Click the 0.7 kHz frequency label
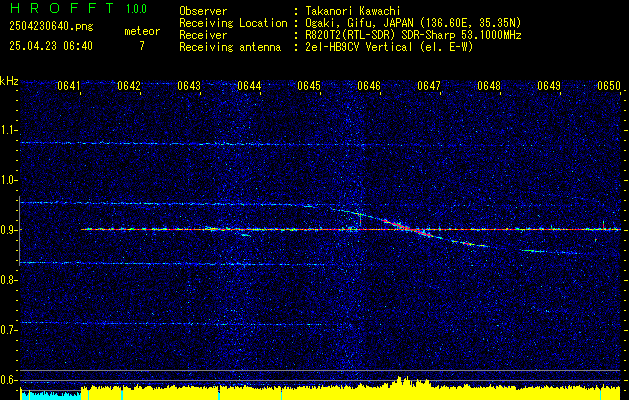This screenshot has width=629, height=400. point(9,330)
